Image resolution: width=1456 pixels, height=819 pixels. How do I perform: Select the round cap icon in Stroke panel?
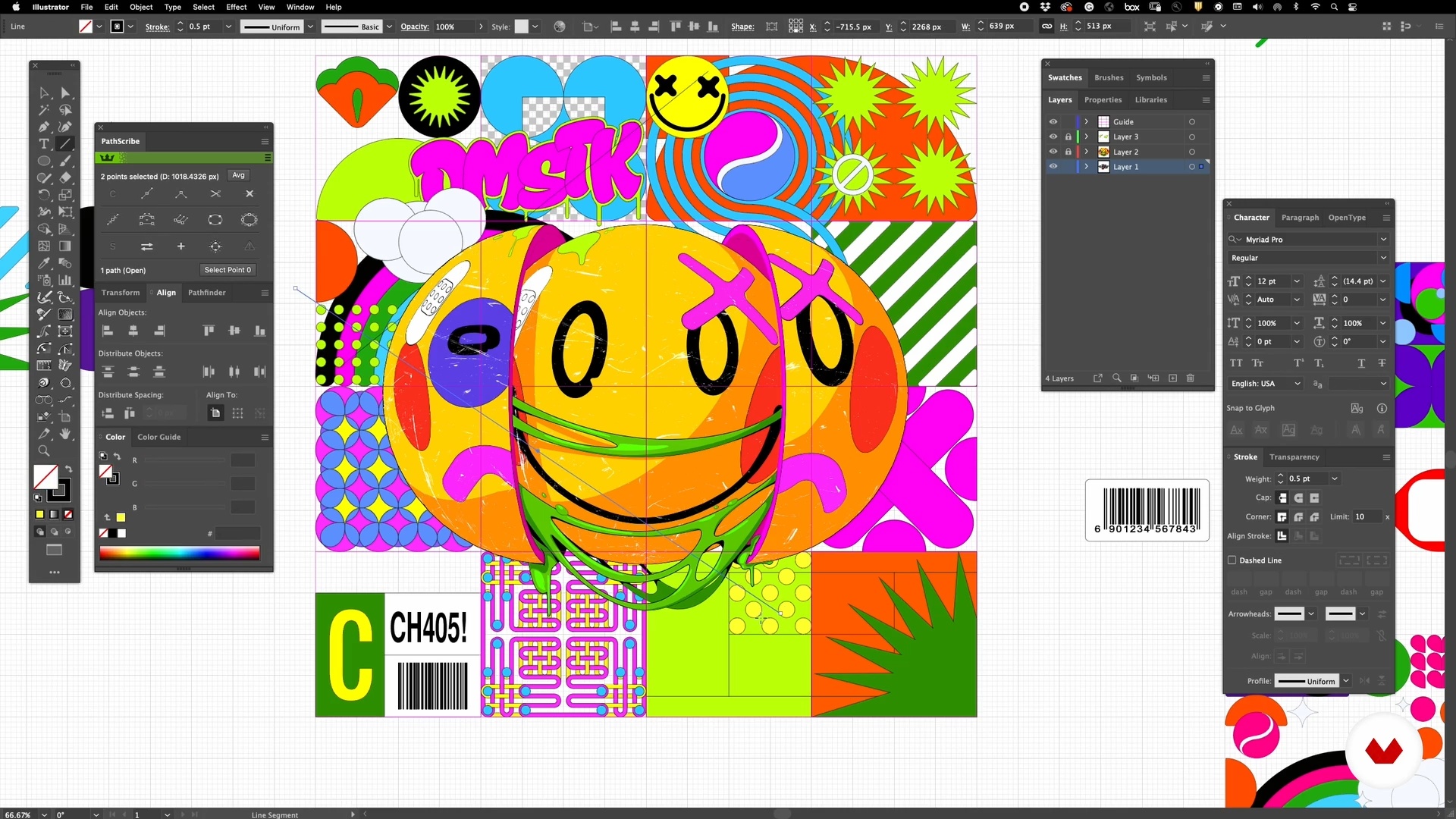pos(1298,498)
